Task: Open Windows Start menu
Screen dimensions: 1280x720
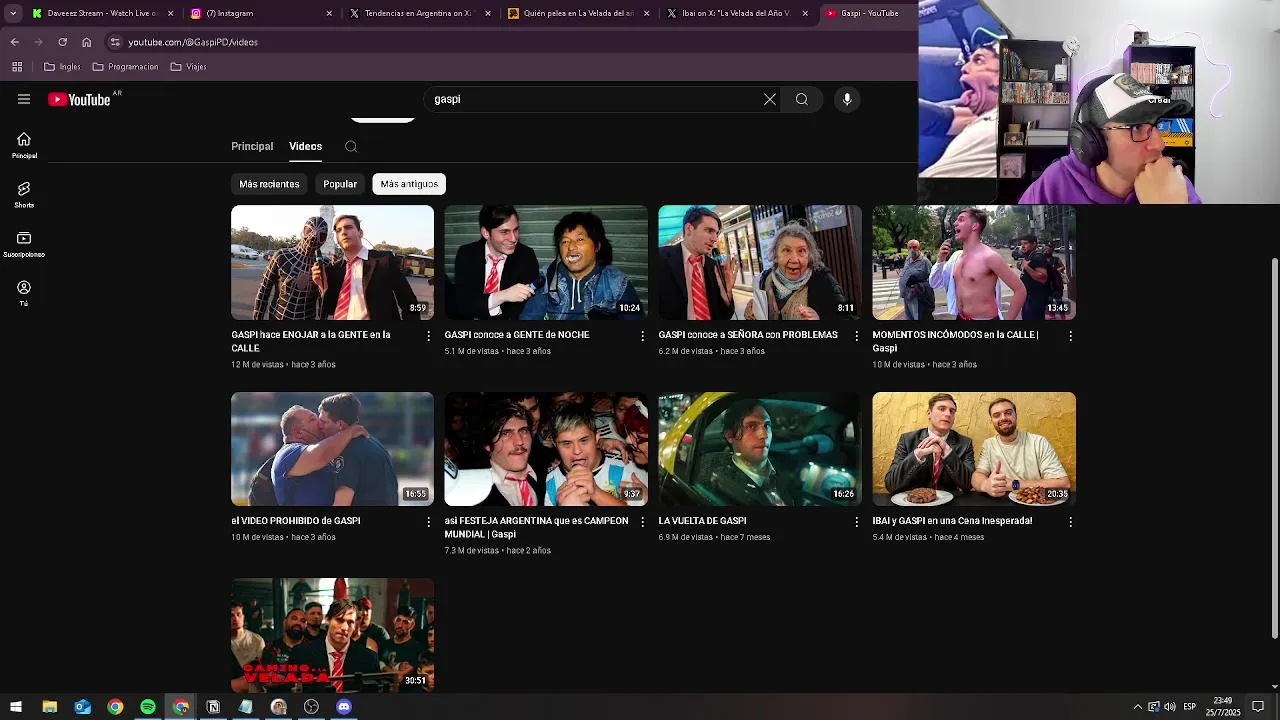Action: (16, 707)
